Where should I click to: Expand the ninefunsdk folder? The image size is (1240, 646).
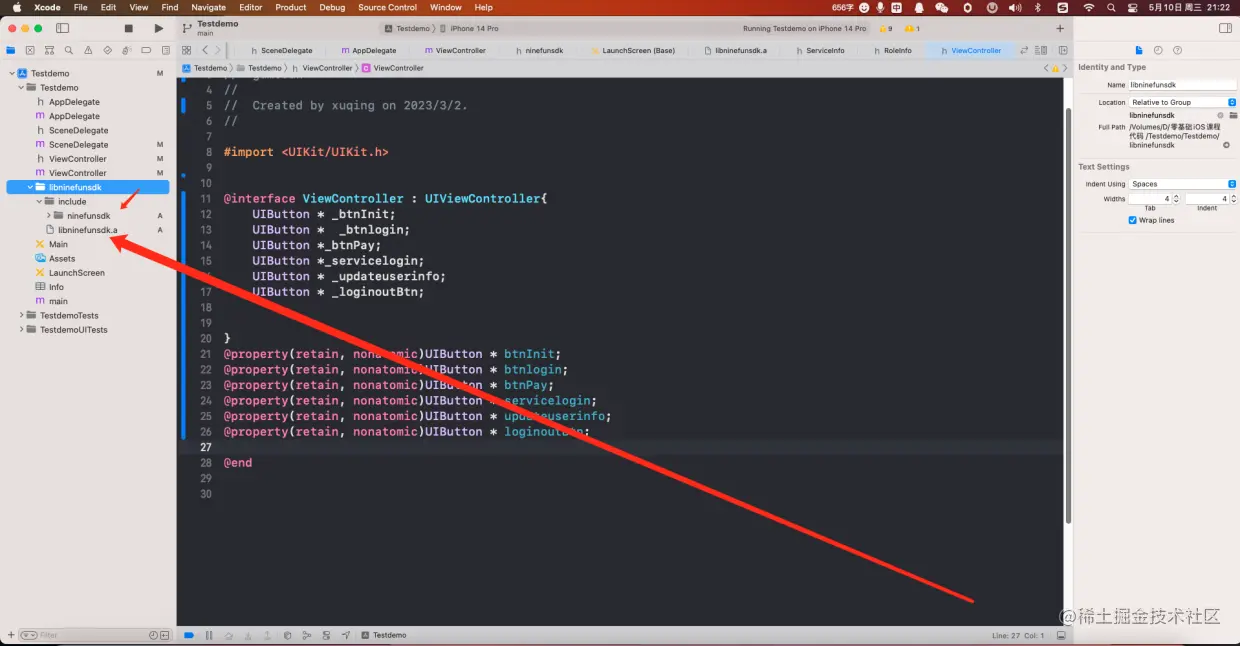click(x=48, y=215)
